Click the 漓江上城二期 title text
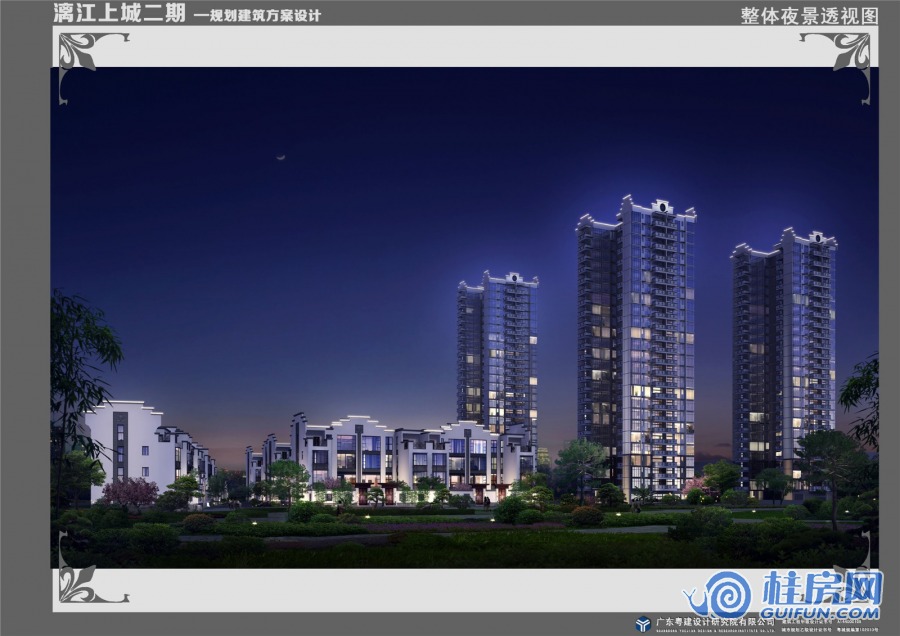The width and height of the screenshot is (900, 636). (x=118, y=12)
